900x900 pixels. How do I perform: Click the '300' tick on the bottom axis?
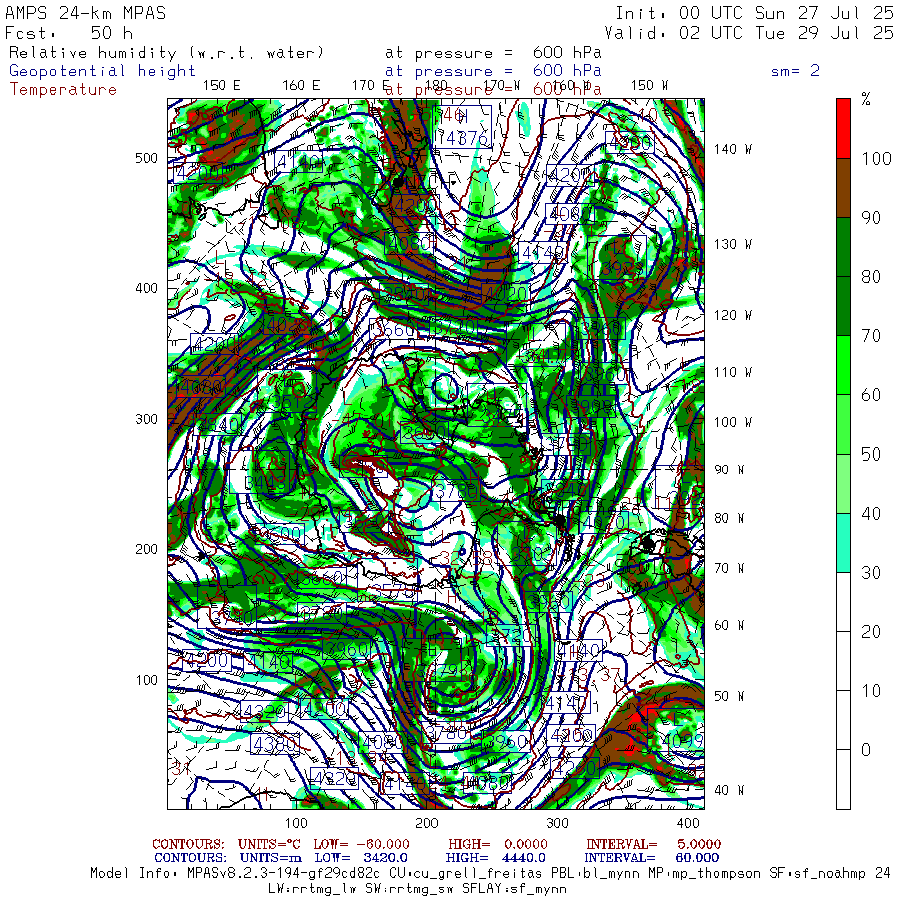tap(557, 823)
